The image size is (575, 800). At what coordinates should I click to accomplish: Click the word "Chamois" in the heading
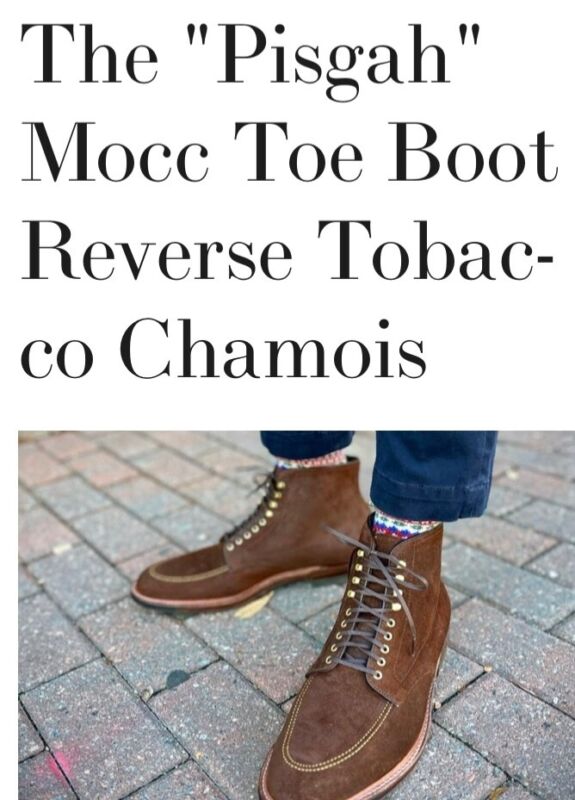273,347
